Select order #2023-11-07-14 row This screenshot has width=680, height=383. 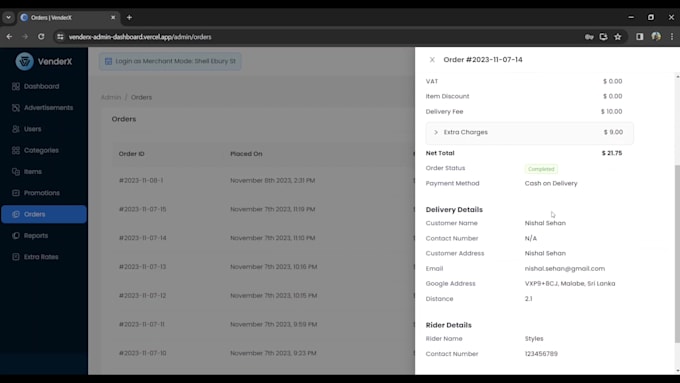pyautogui.click(x=143, y=238)
